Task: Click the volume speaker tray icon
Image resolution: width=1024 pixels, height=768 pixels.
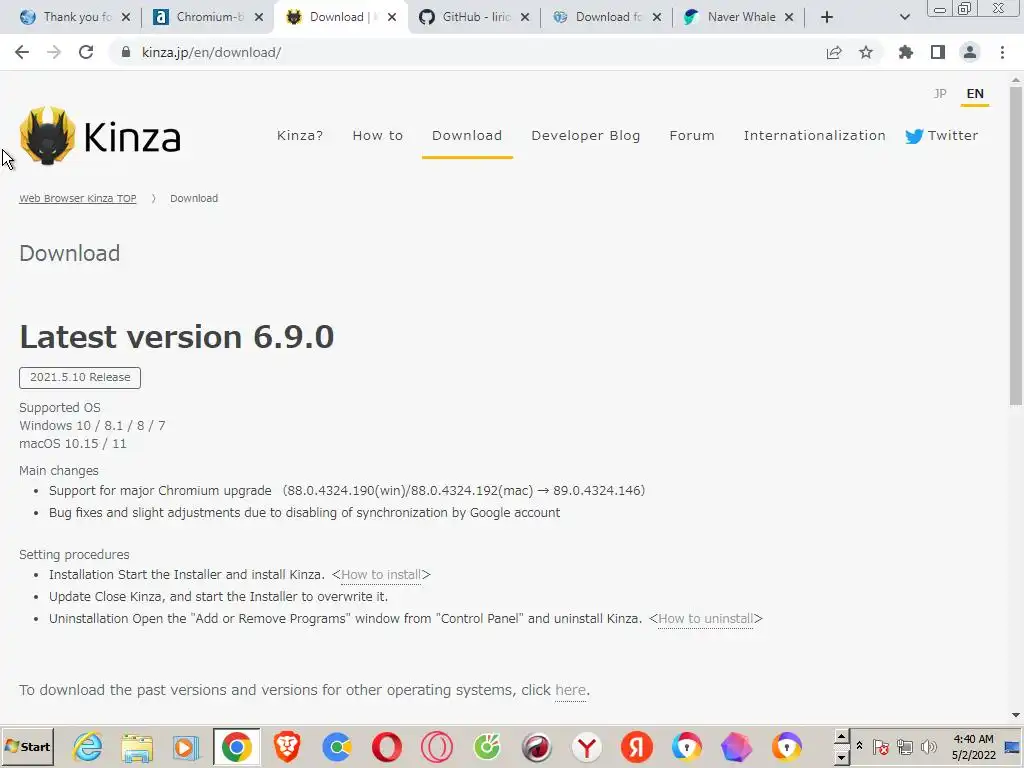Action: [928, 746]
